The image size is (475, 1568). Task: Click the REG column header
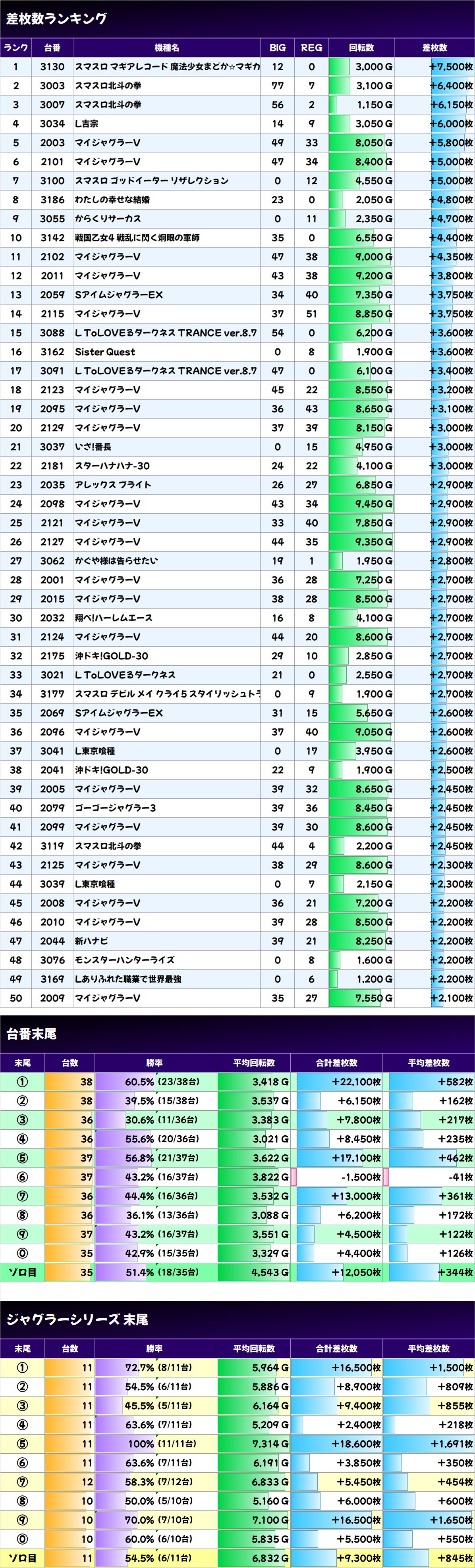pyautogui.click(x=312, y=48)
